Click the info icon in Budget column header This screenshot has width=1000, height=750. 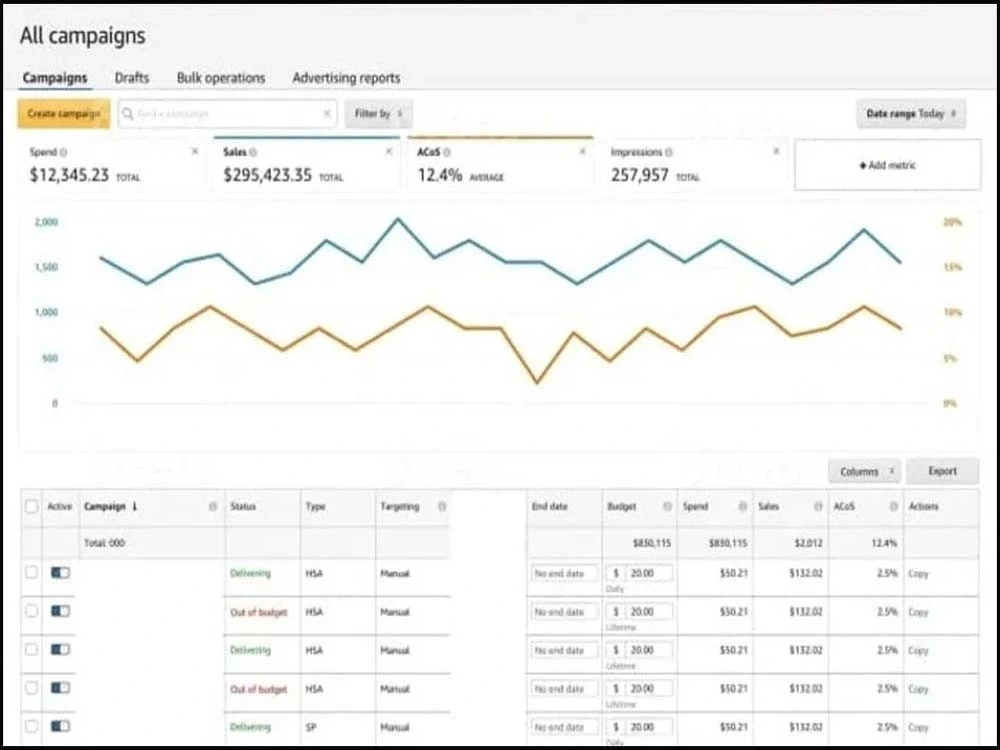667,506
